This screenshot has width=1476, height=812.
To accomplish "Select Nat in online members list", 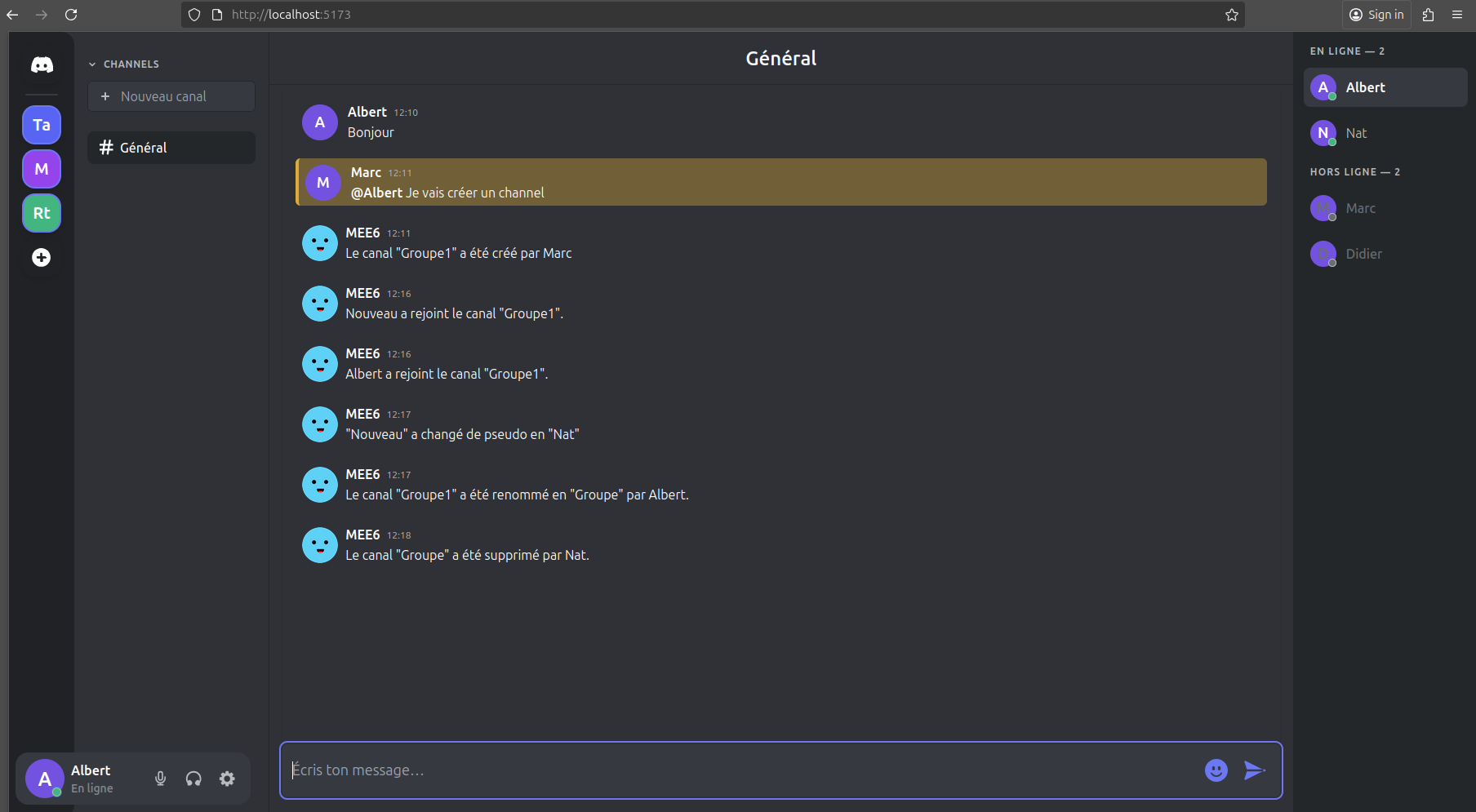I will (1356, 133).
